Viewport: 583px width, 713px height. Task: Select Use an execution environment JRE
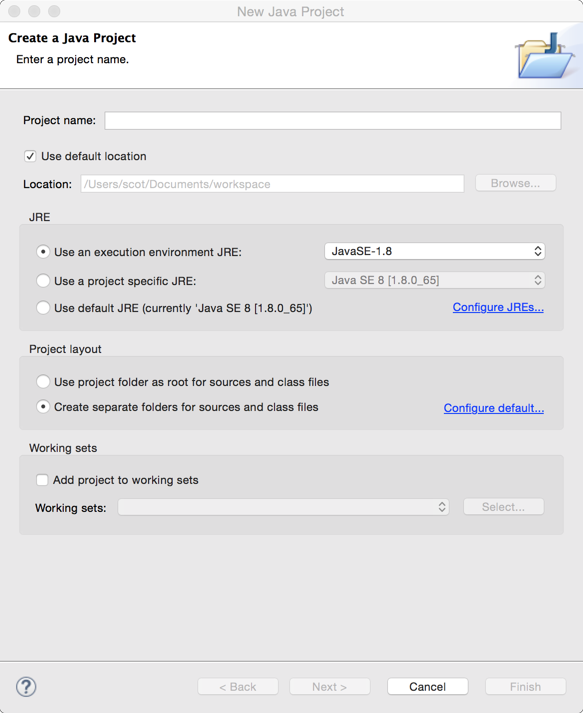tap(43, 251)
